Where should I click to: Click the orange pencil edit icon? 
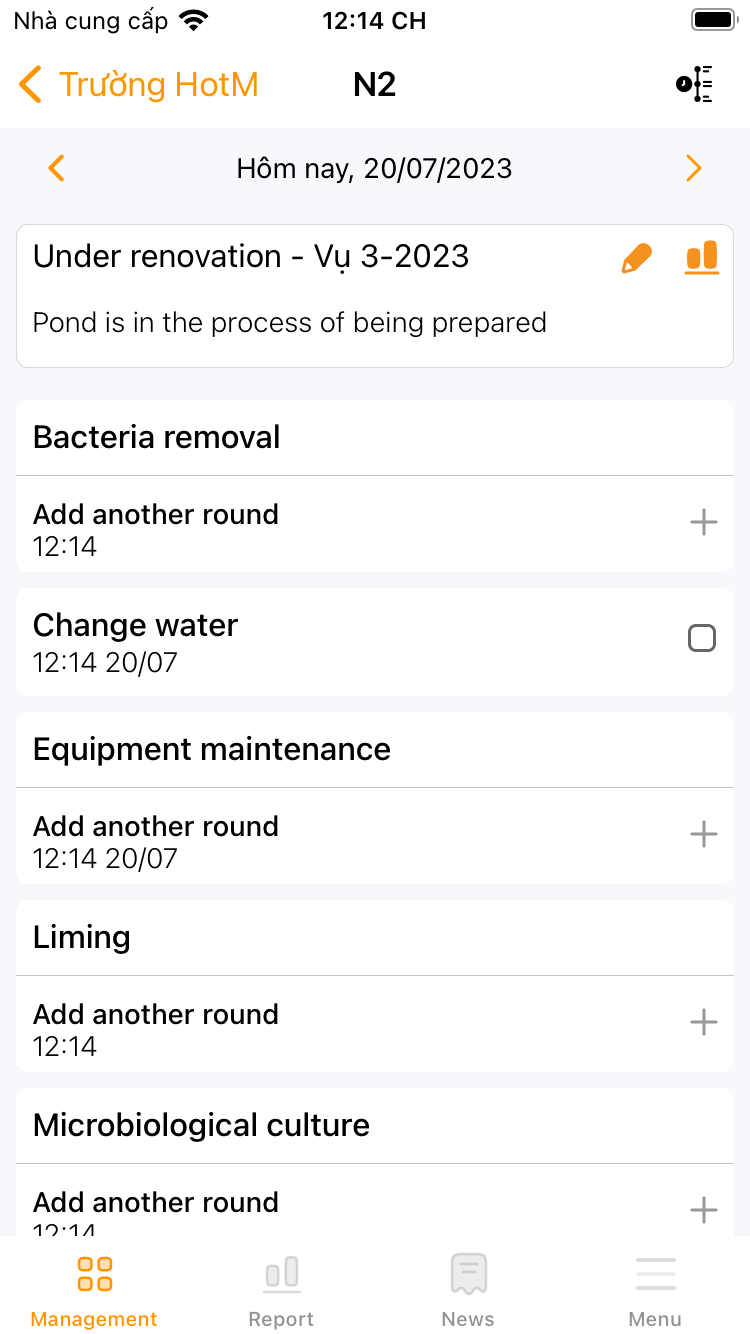click(636, 258)
